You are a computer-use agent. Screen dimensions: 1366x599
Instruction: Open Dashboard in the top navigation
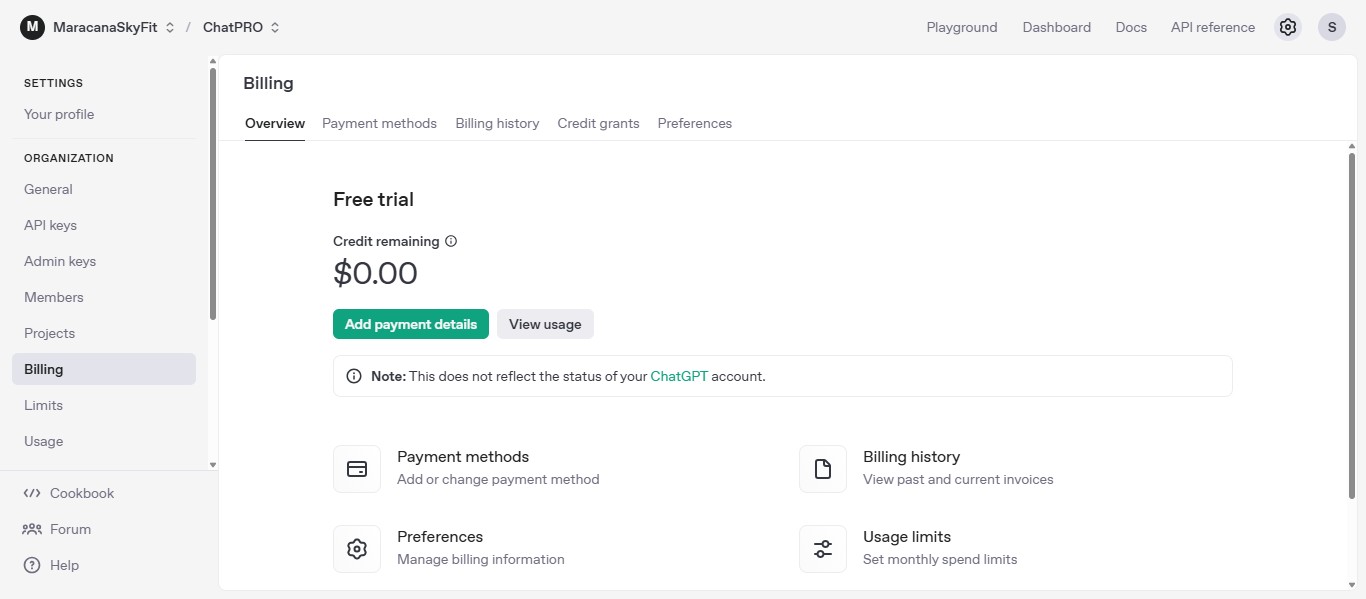coord(1056,27)
